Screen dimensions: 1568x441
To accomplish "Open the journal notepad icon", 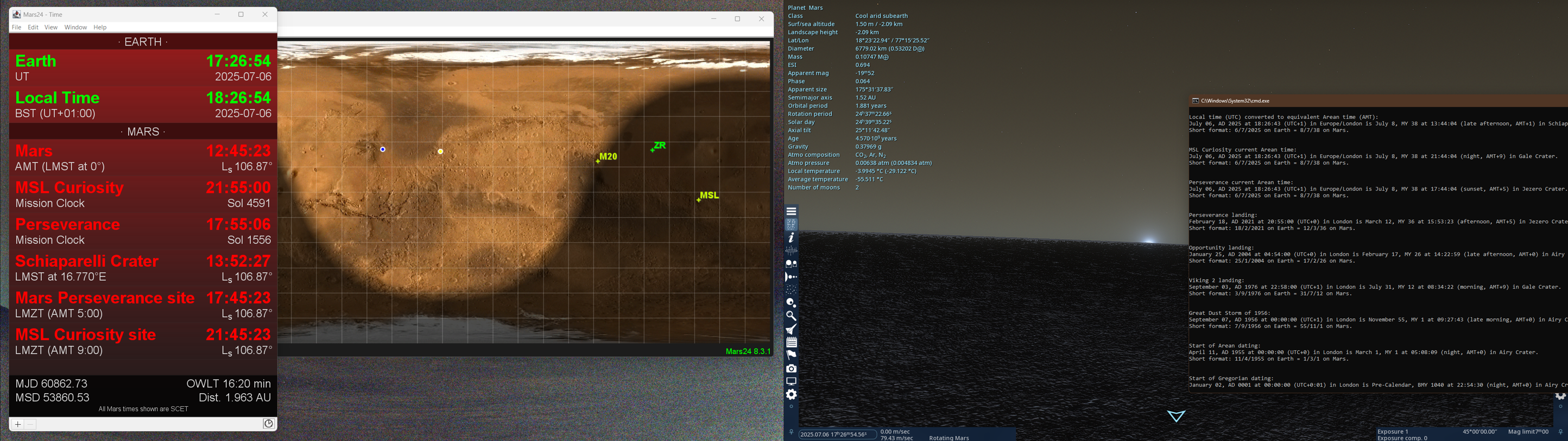I will tap(791, 342).
